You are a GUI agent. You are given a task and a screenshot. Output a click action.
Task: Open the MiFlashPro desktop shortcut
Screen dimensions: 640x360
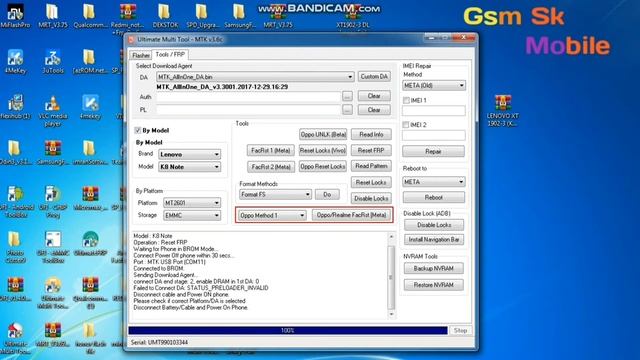pos(15,16)
